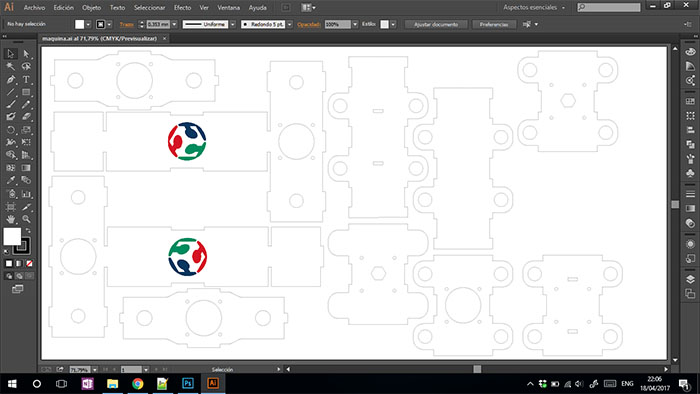
Task: Reset default fill and stroke
Action: (6, 252)
